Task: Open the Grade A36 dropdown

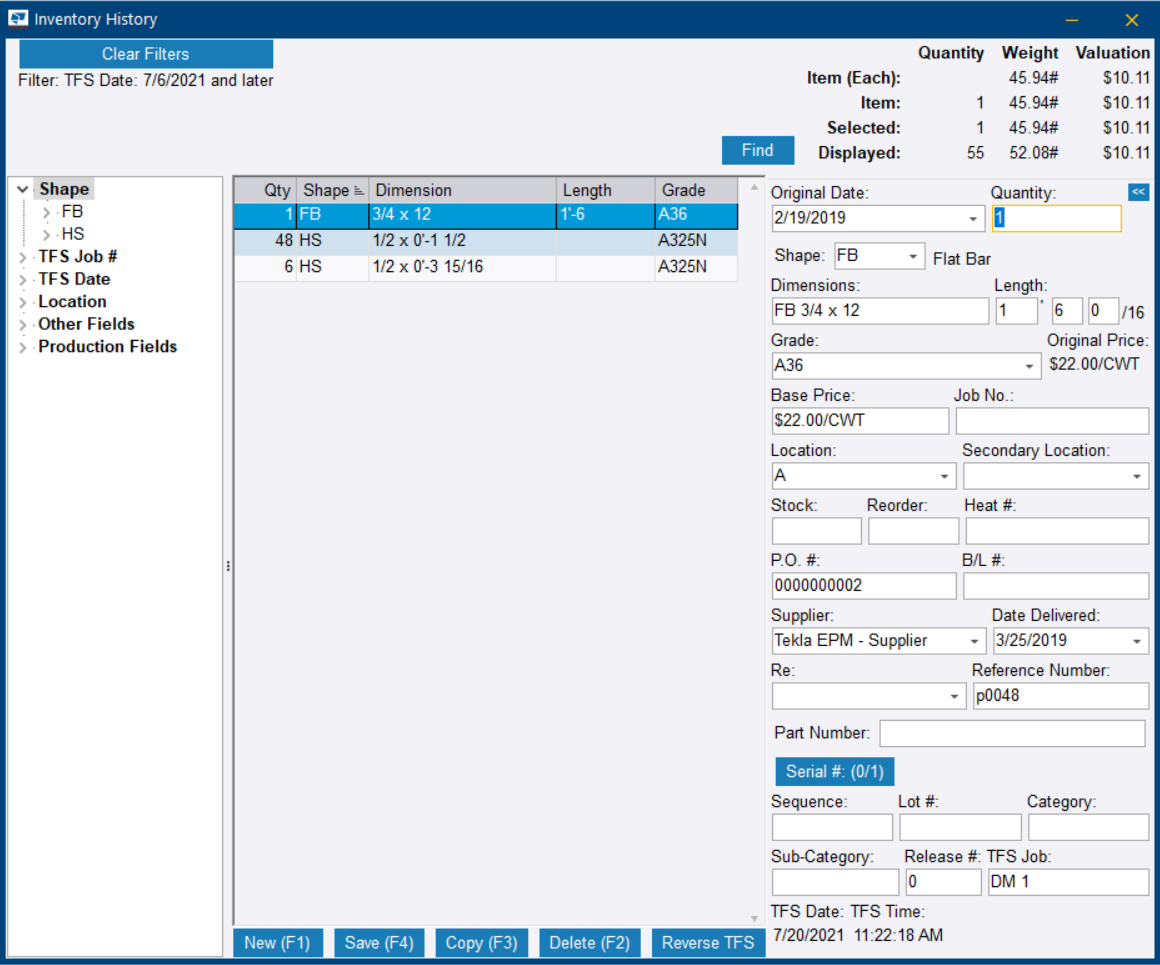Action: point(1029,366)
